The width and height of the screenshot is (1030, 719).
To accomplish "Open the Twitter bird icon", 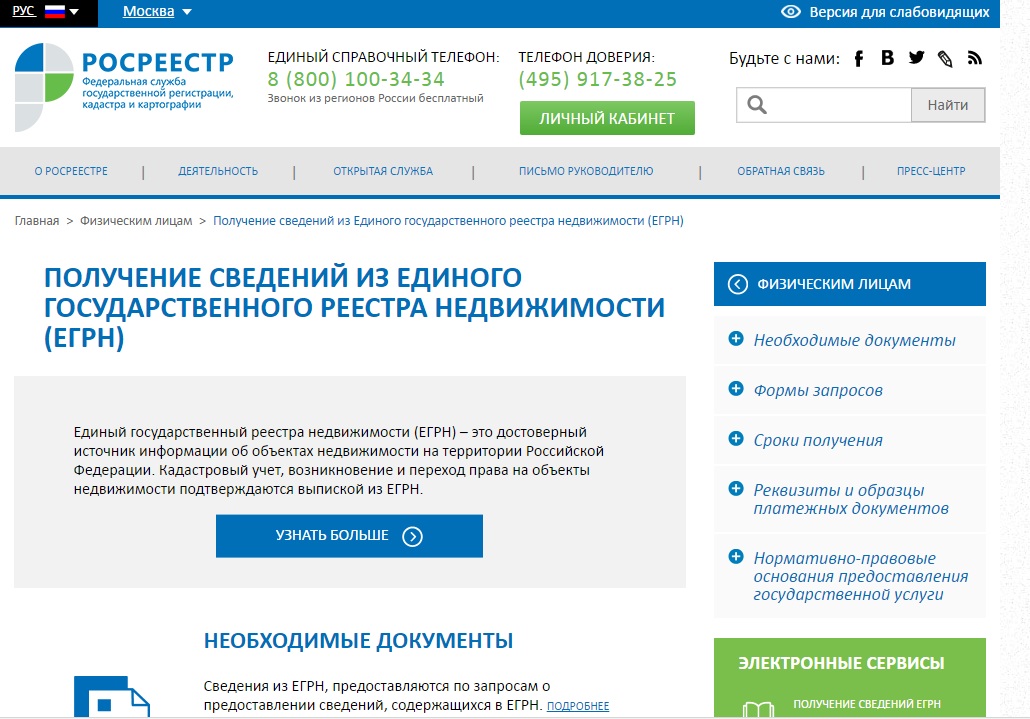I will [x=916, y=58].
